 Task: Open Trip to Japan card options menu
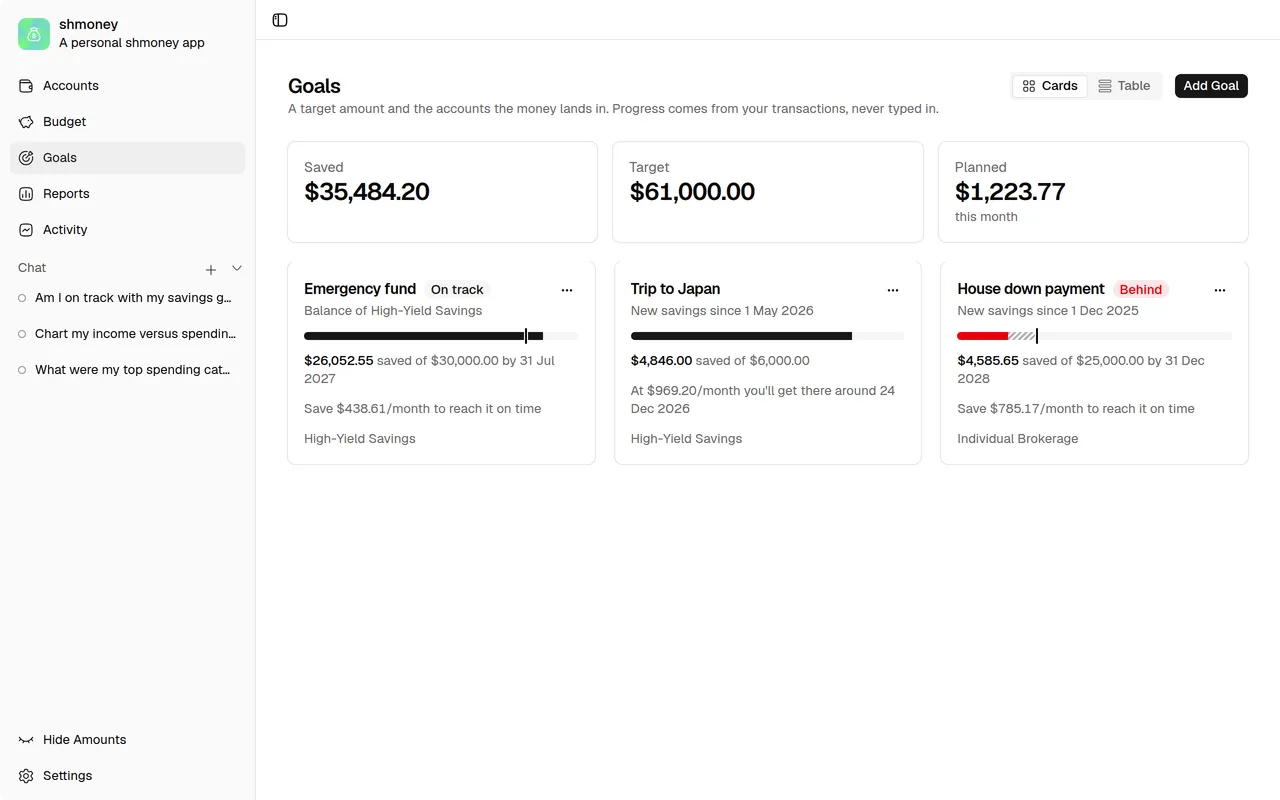pos(893,290)
